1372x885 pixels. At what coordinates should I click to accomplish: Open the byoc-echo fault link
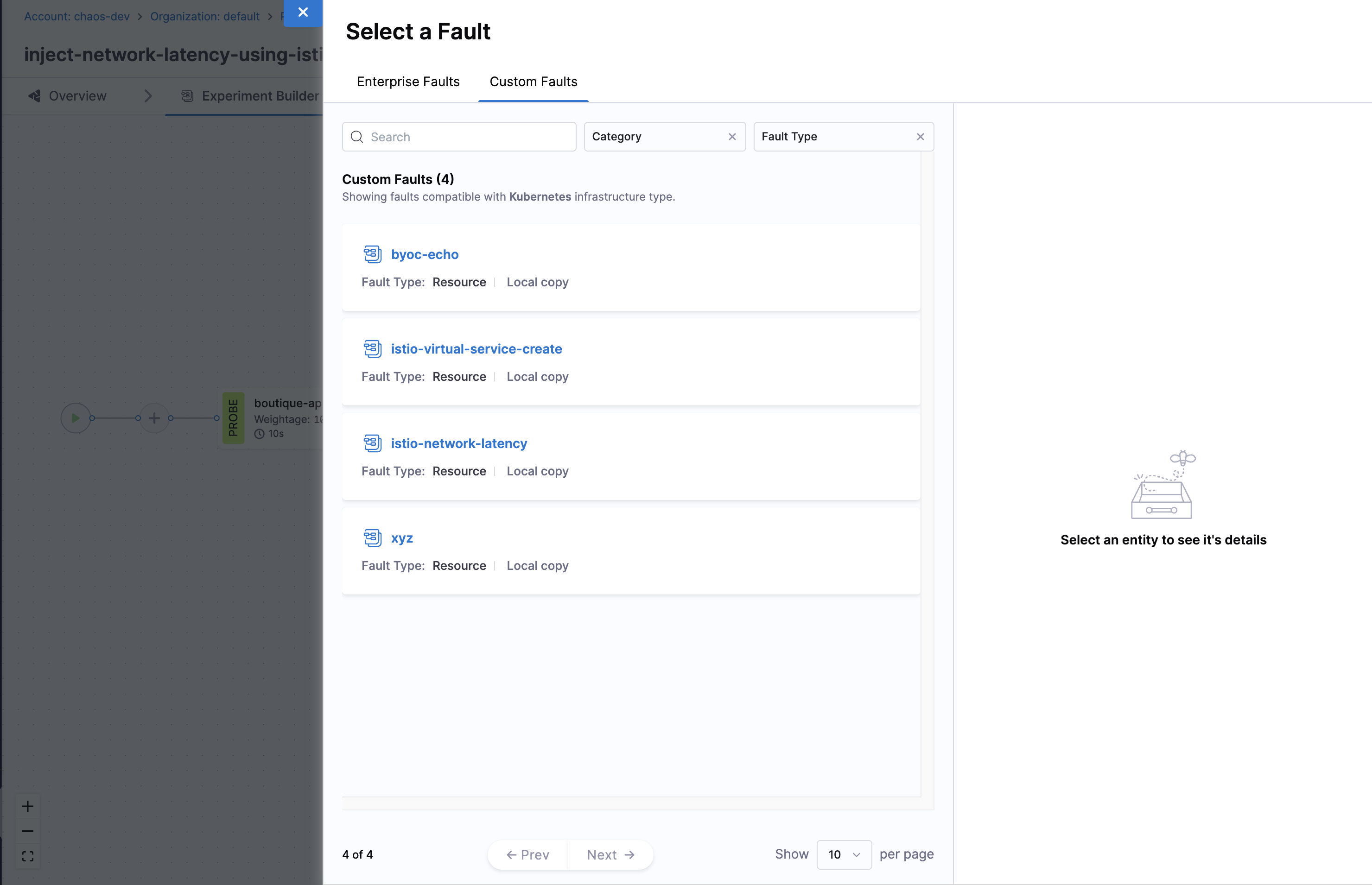pos(425,254)
